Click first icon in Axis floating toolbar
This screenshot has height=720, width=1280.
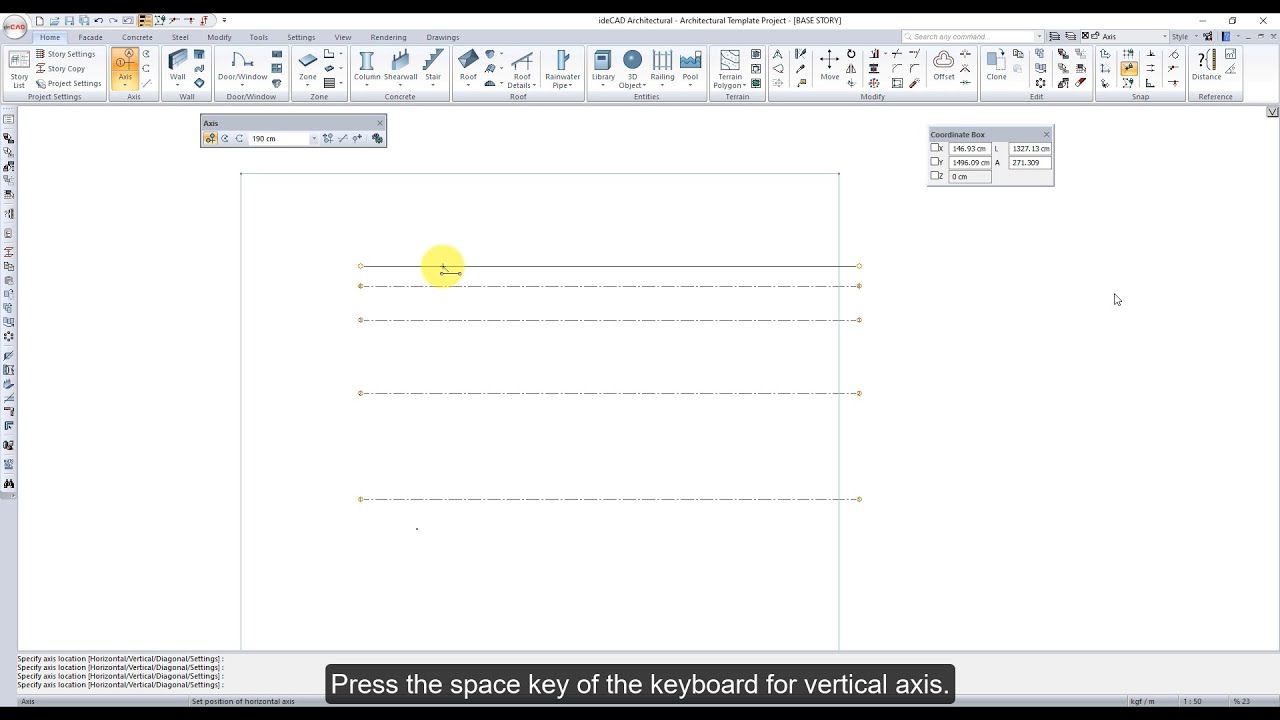pyautogui.click(x=210, y=139)
